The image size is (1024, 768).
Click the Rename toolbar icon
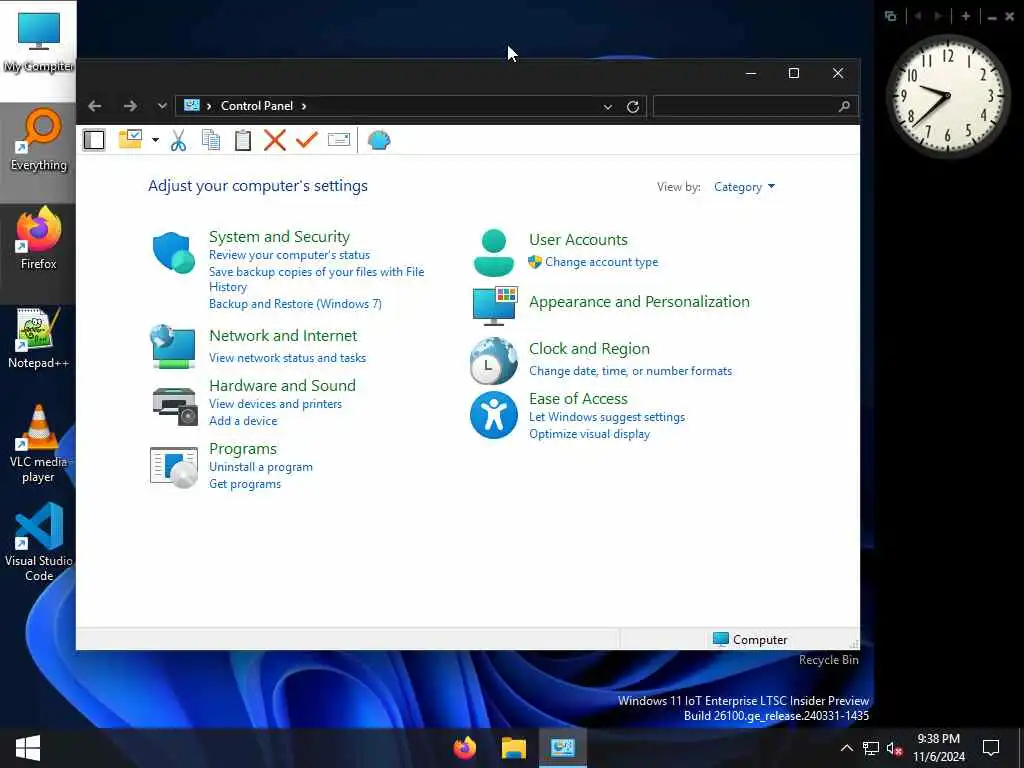pos(339,139)
